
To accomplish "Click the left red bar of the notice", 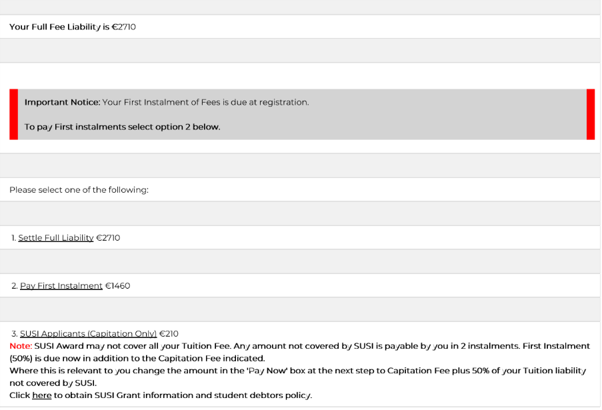I will pyautogui.click(x=14, y=114).
